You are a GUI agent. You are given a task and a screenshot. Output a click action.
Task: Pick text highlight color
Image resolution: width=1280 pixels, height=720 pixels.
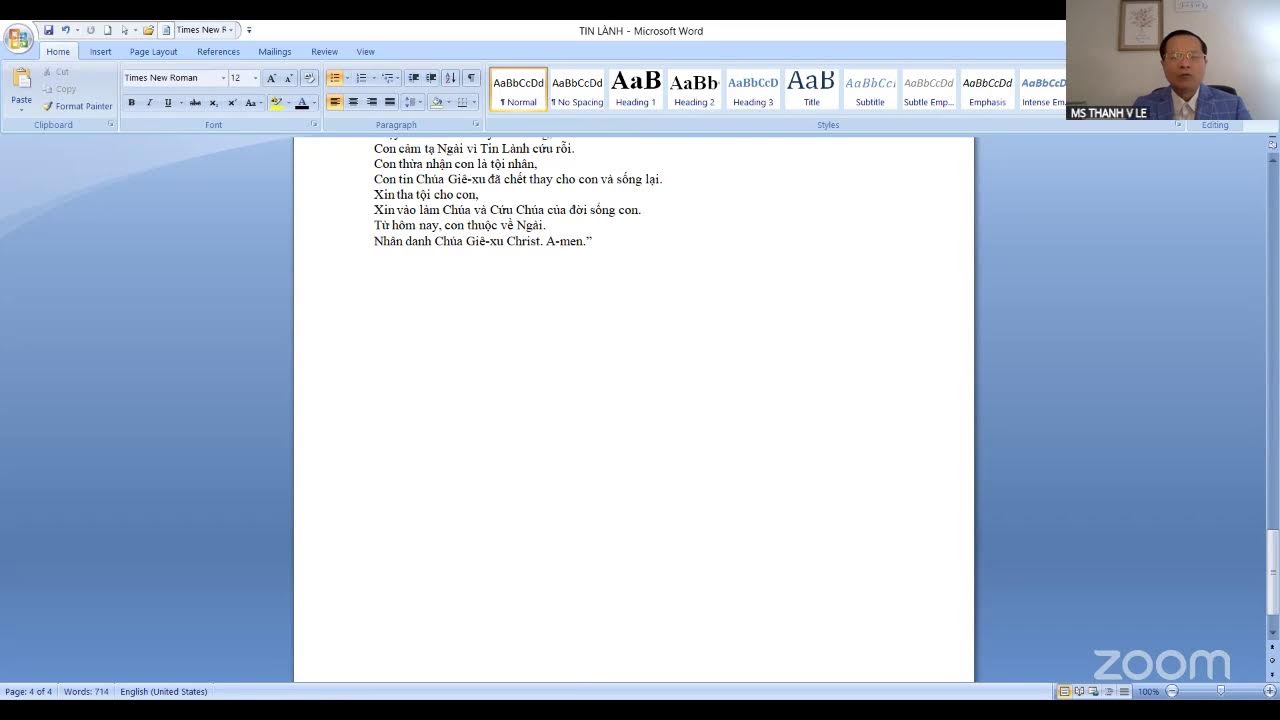click(x=276, y=102)
